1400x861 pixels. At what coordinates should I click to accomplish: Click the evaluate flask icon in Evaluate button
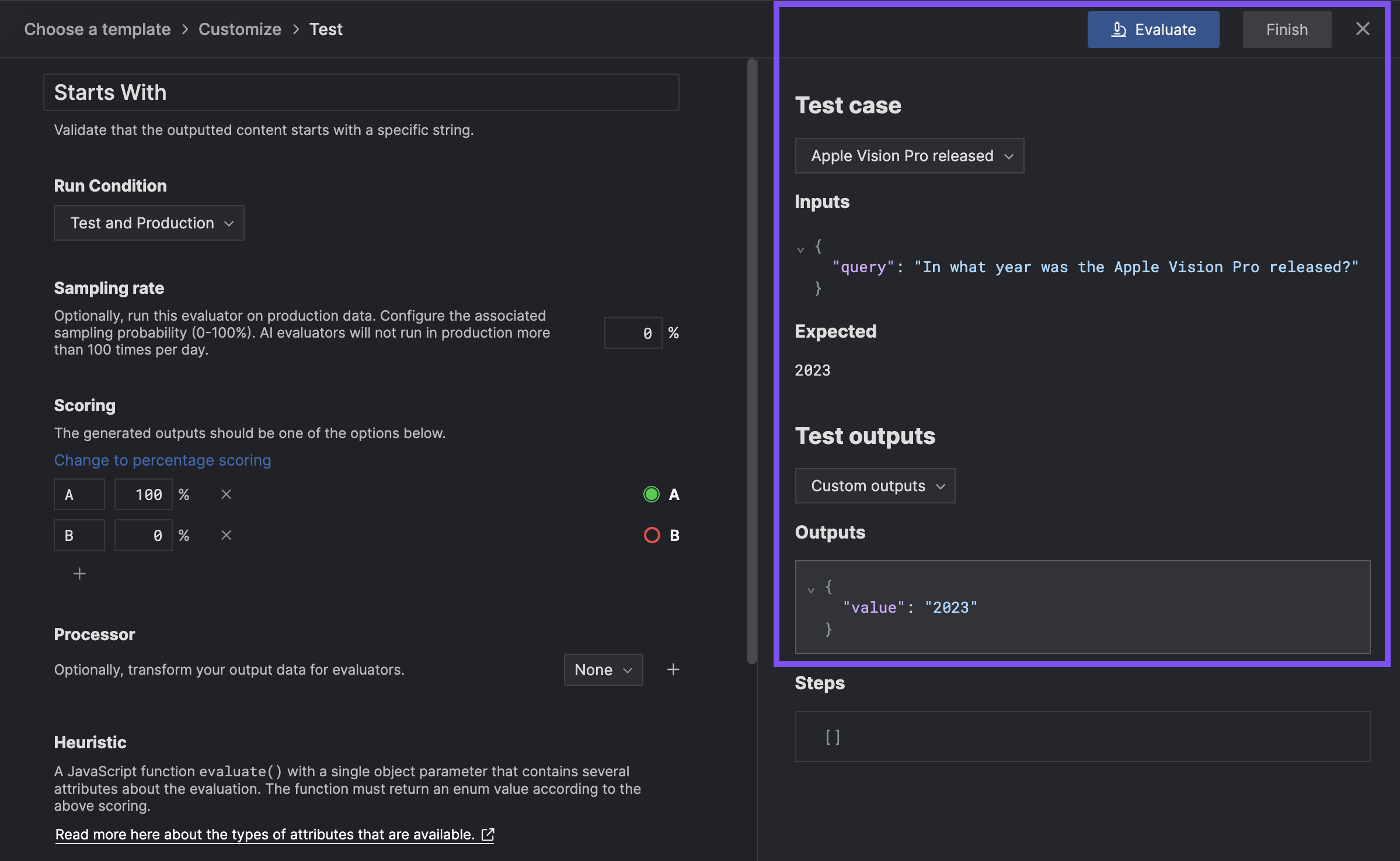(x=1119, y=29)
